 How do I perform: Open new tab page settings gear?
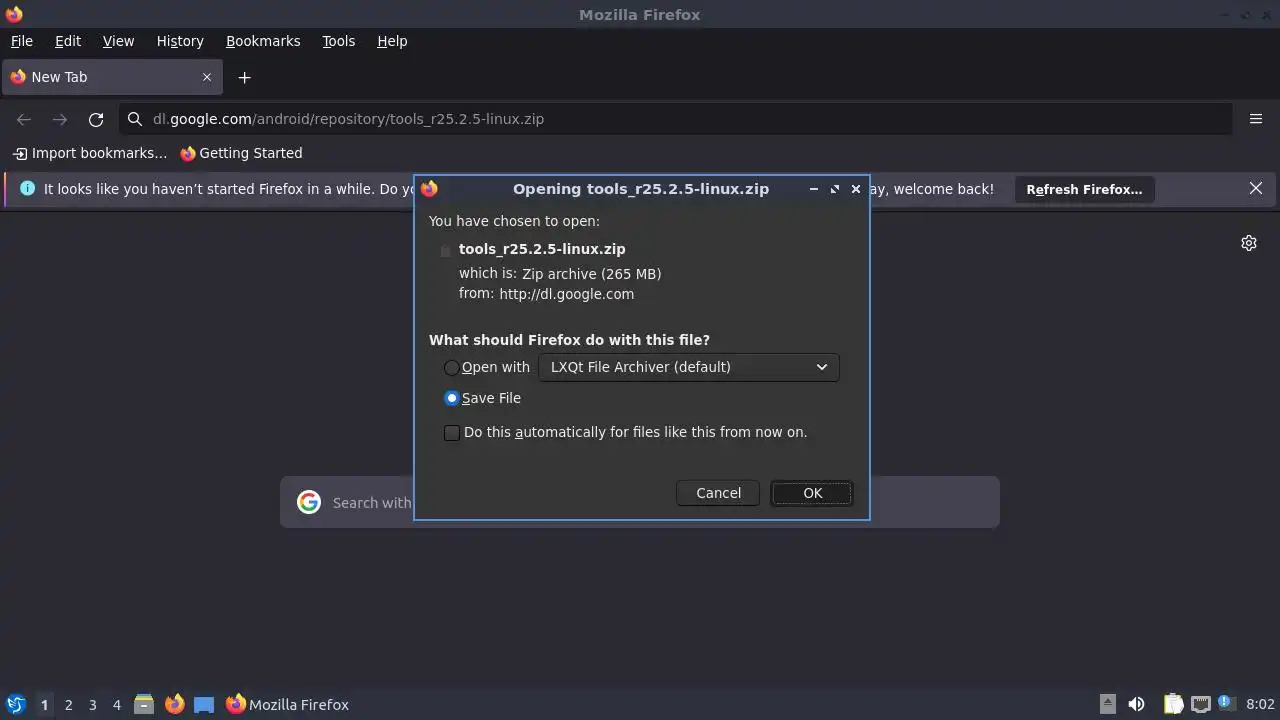1249,243
